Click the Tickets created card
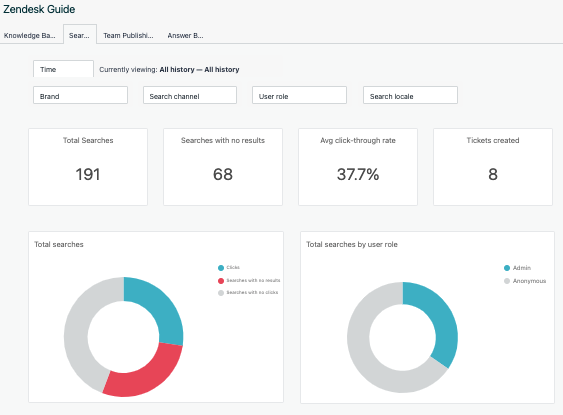563x415 pixels. pos(493,167)
